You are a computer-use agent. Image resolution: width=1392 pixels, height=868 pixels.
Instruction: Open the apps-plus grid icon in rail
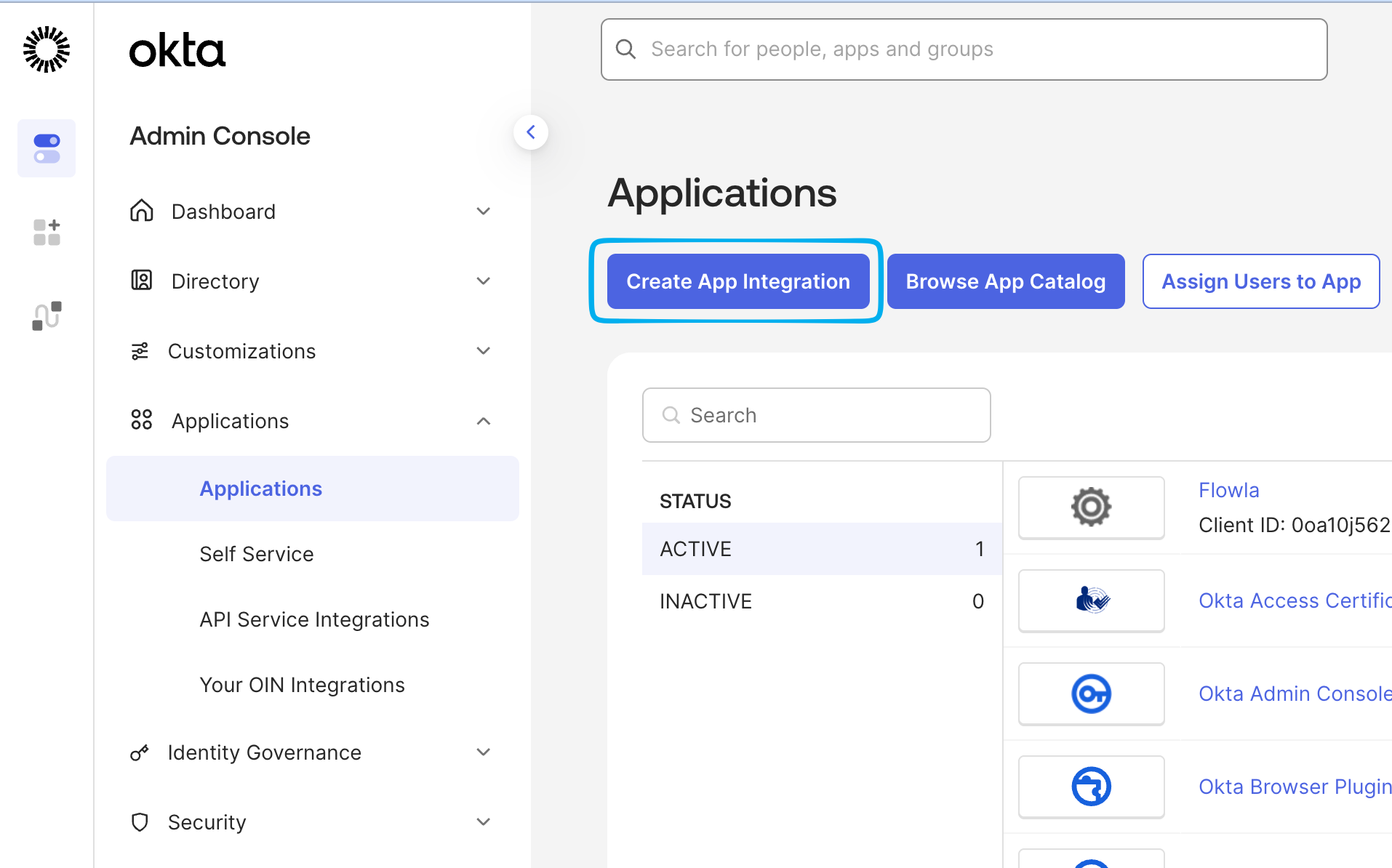click(x=47, y=232)
